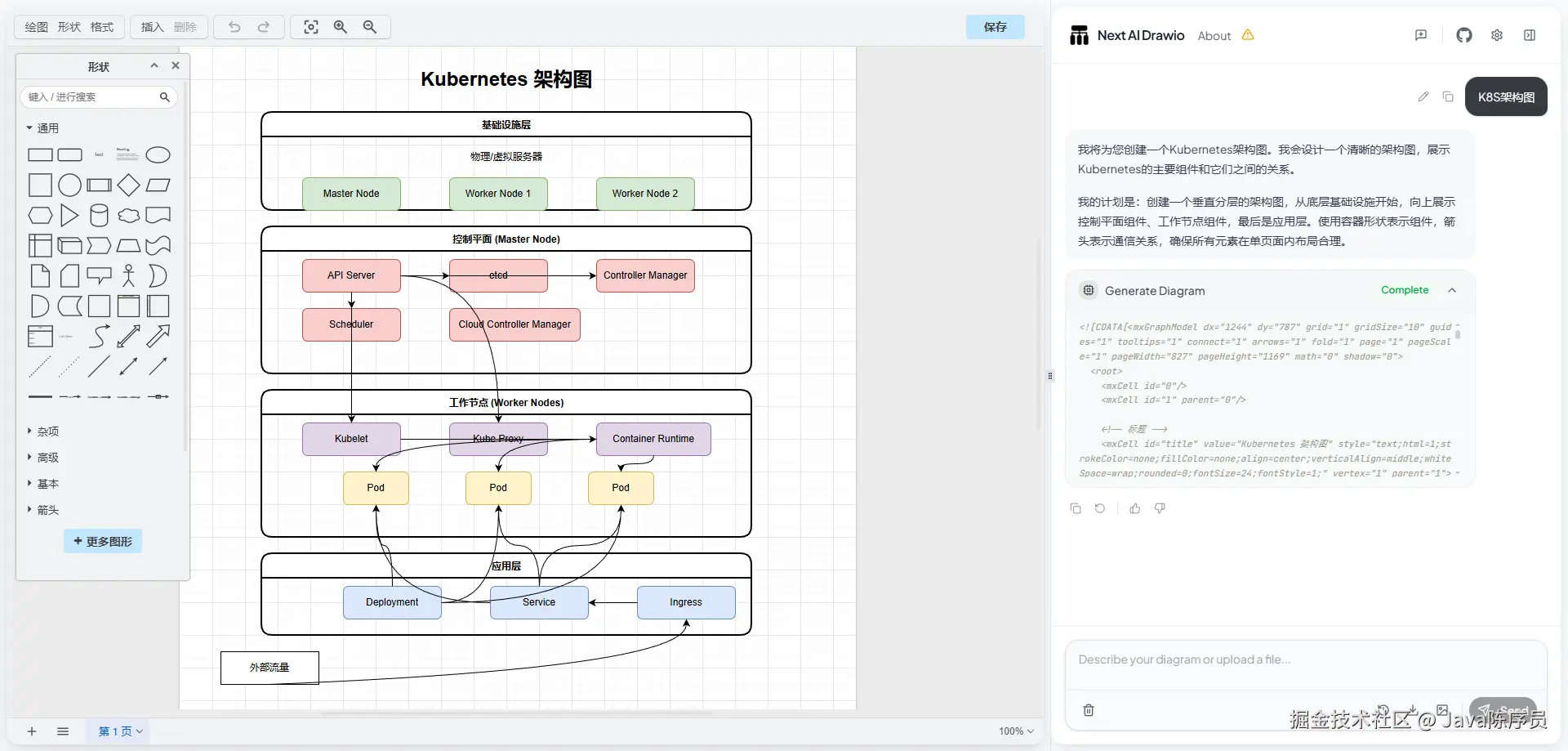Pick the diamond shape from the palette
The height and width of the screenshot is (751, 1568).
[x=128, y=186]
